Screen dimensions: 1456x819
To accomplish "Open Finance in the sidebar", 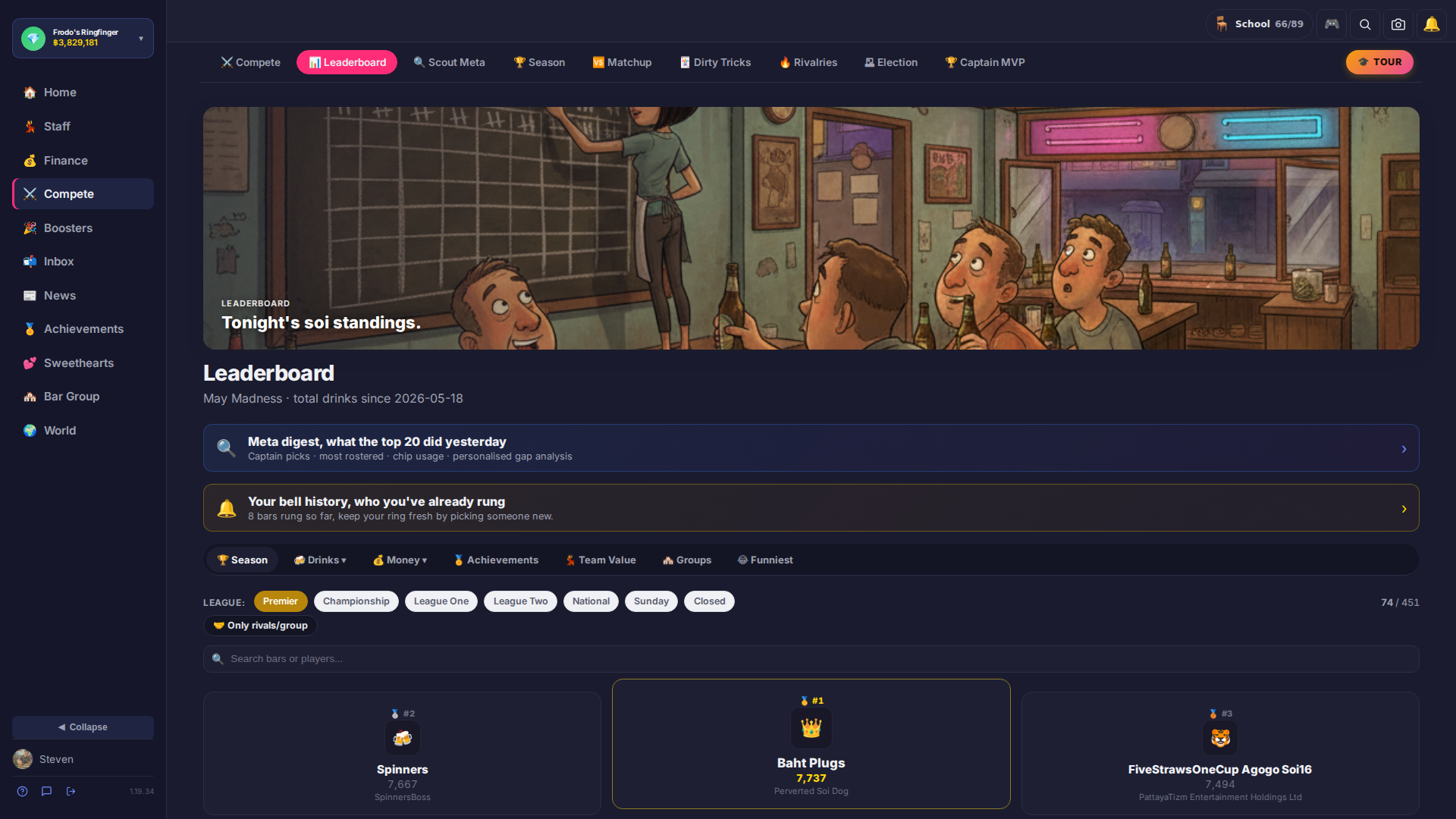I will (x=83, y=161).
